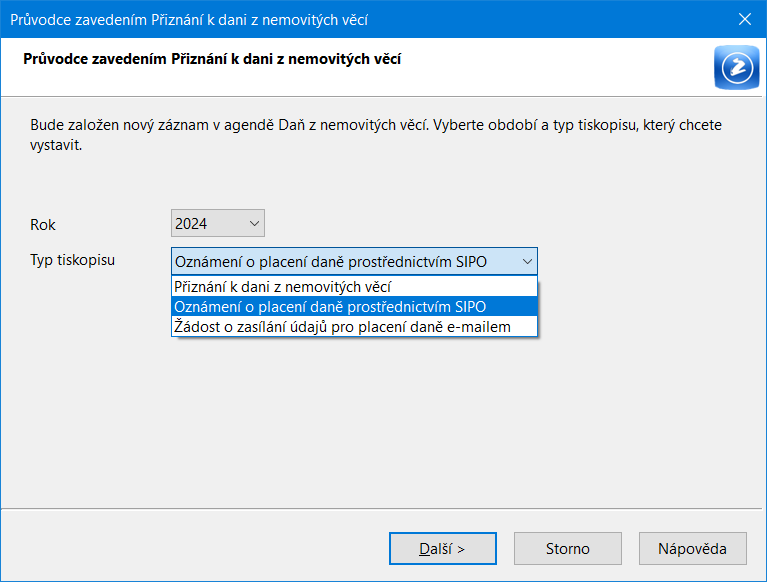Click the Rok field label
Screen dimensions: 767x582
pos(43,225)
